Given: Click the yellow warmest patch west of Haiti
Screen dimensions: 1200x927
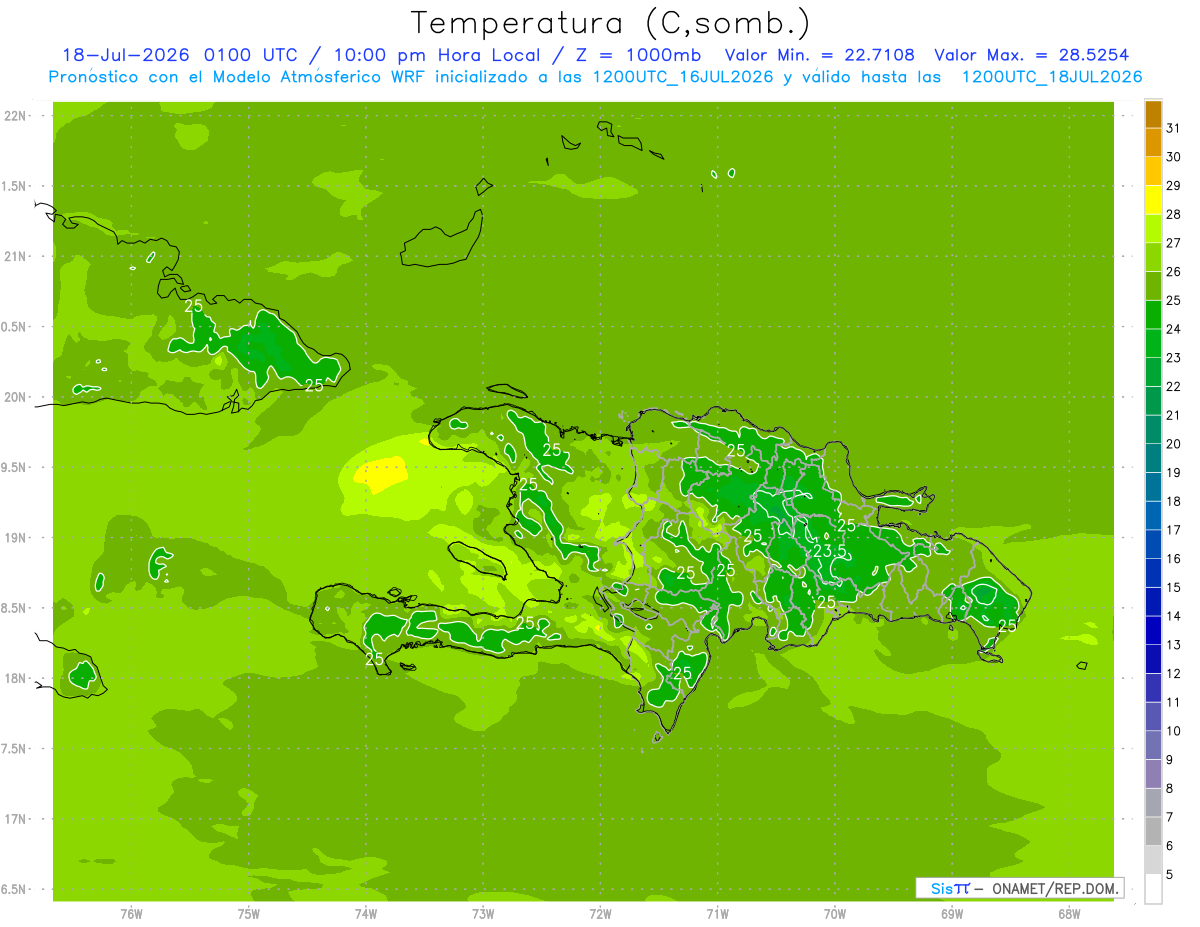Looking at the screenshot, I should (x=381, y=473).
